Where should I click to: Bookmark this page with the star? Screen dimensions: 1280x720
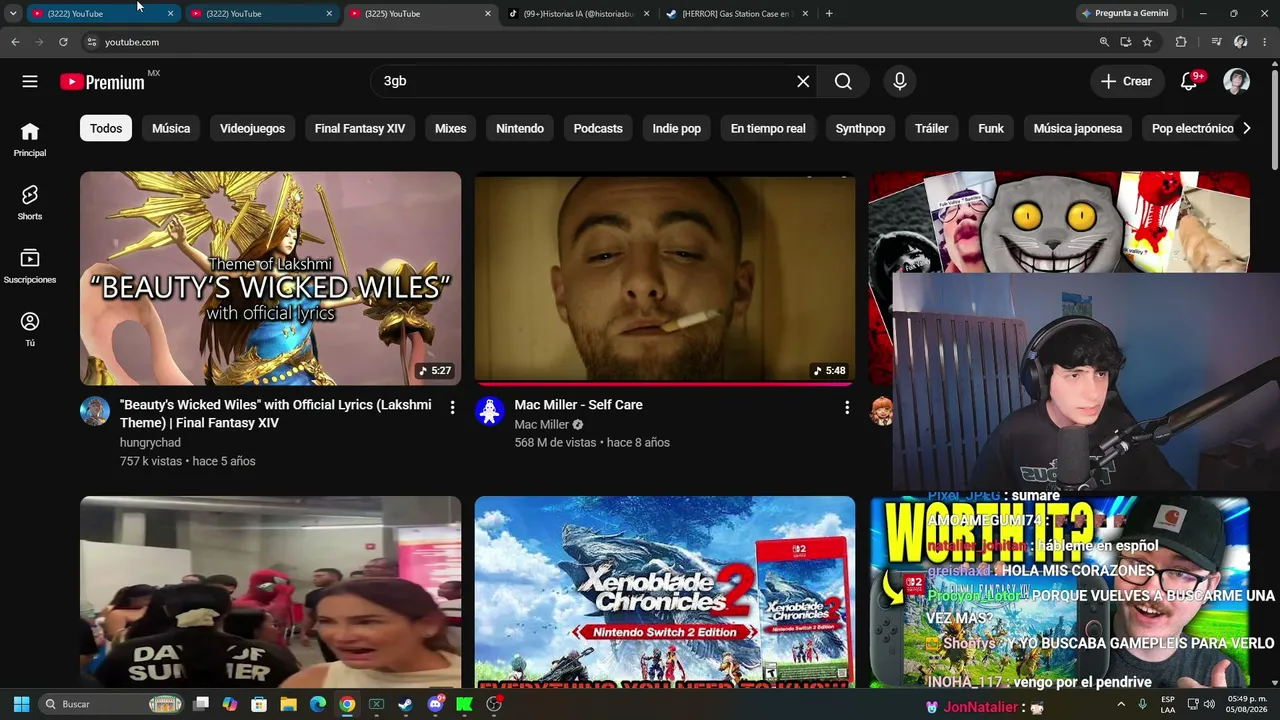tap(1147, 42)
